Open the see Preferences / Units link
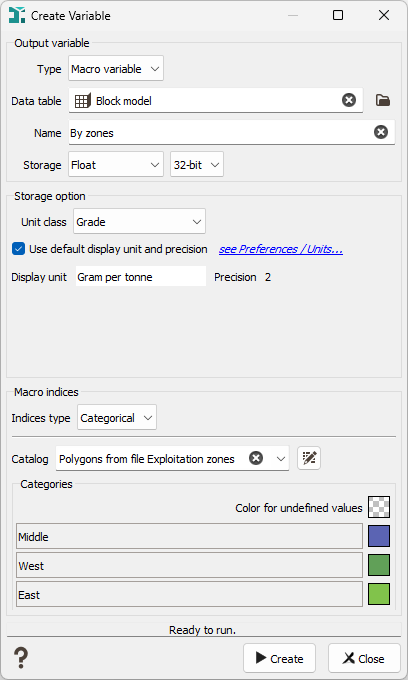 click(281, 249)
